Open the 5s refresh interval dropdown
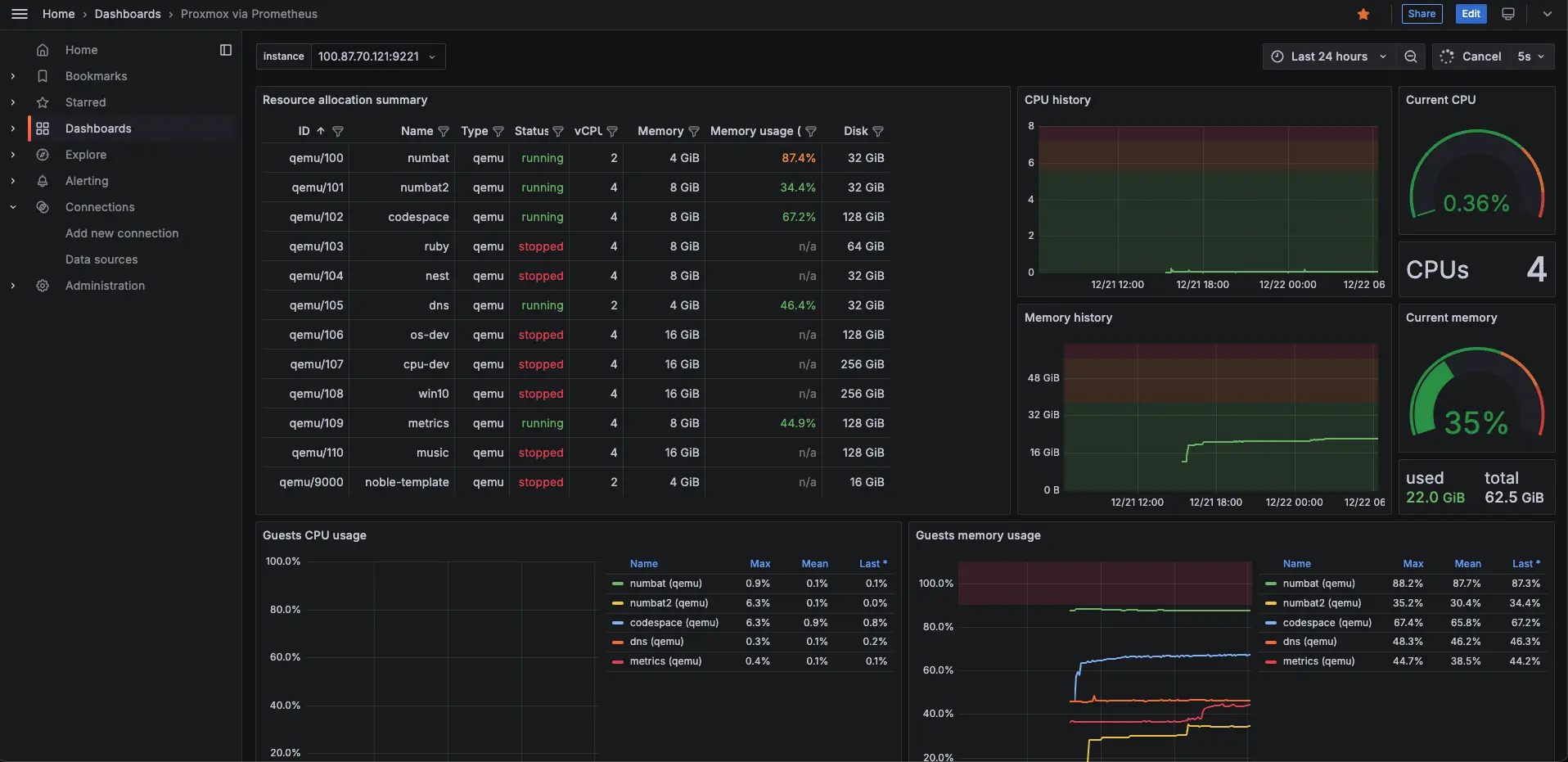1568x762 pixels. [1530, 56]
